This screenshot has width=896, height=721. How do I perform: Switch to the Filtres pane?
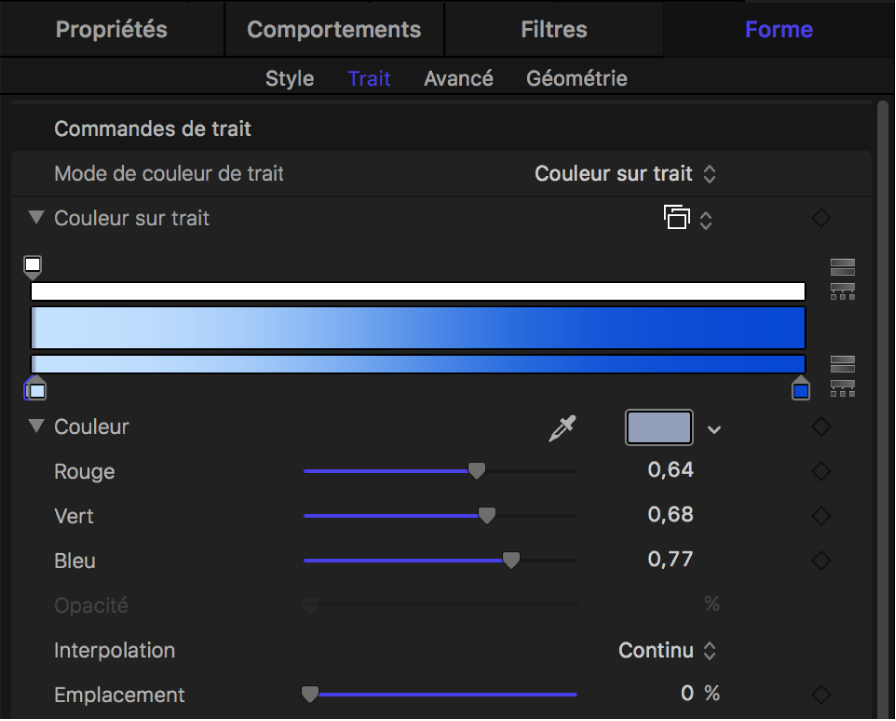coord(553,29)
